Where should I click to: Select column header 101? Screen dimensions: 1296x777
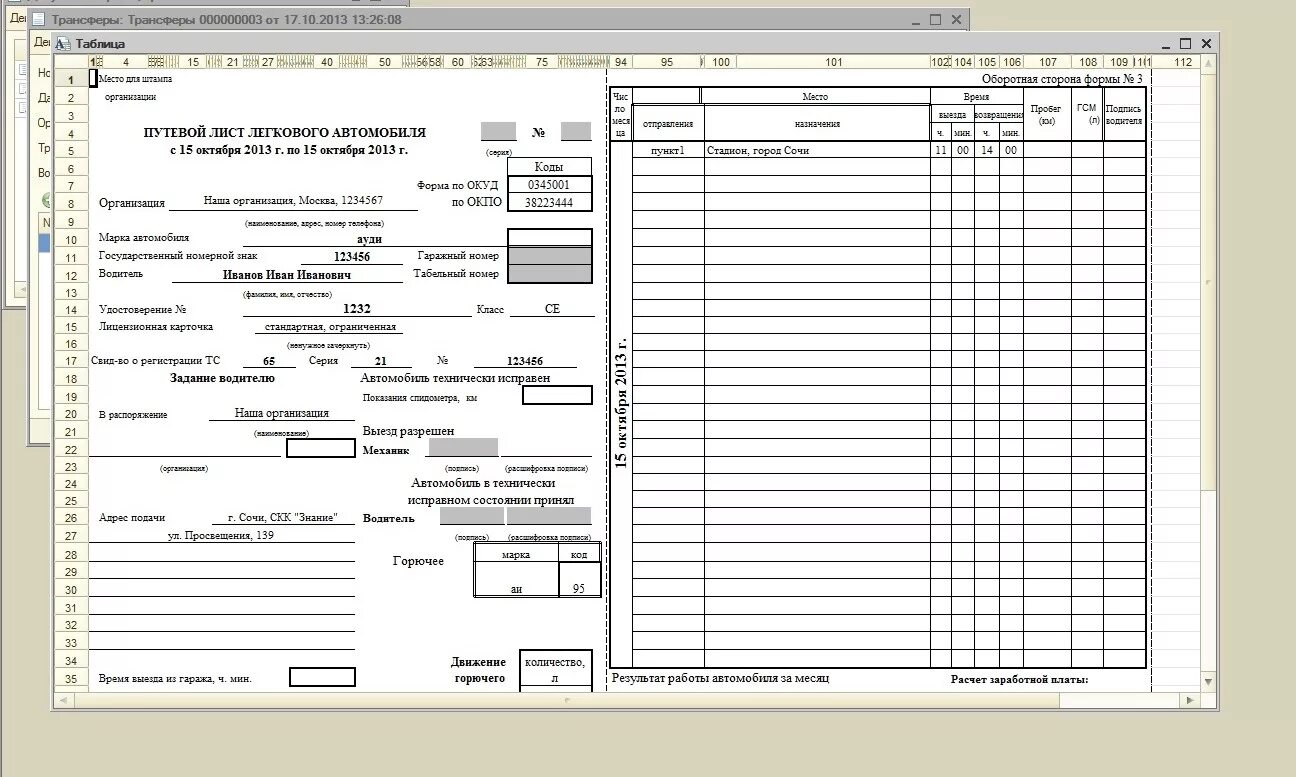[x=833, y=62]
